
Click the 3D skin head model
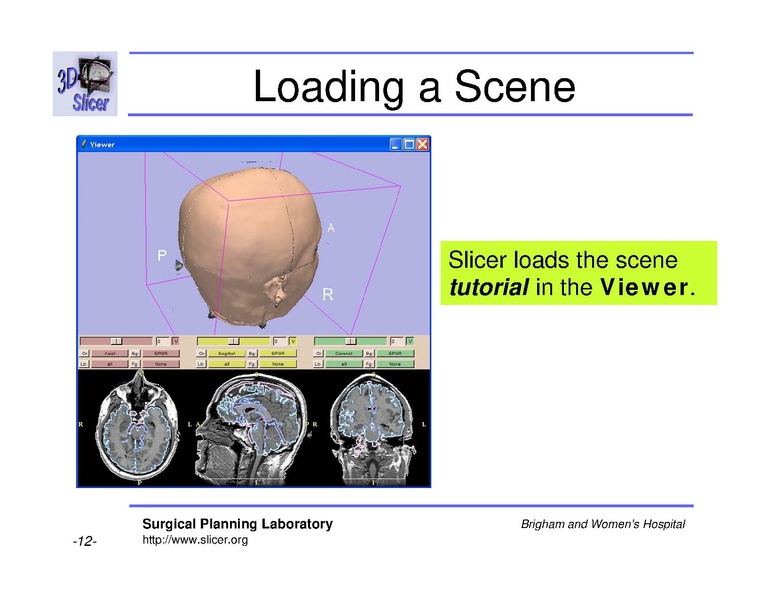tap(250, 247)
